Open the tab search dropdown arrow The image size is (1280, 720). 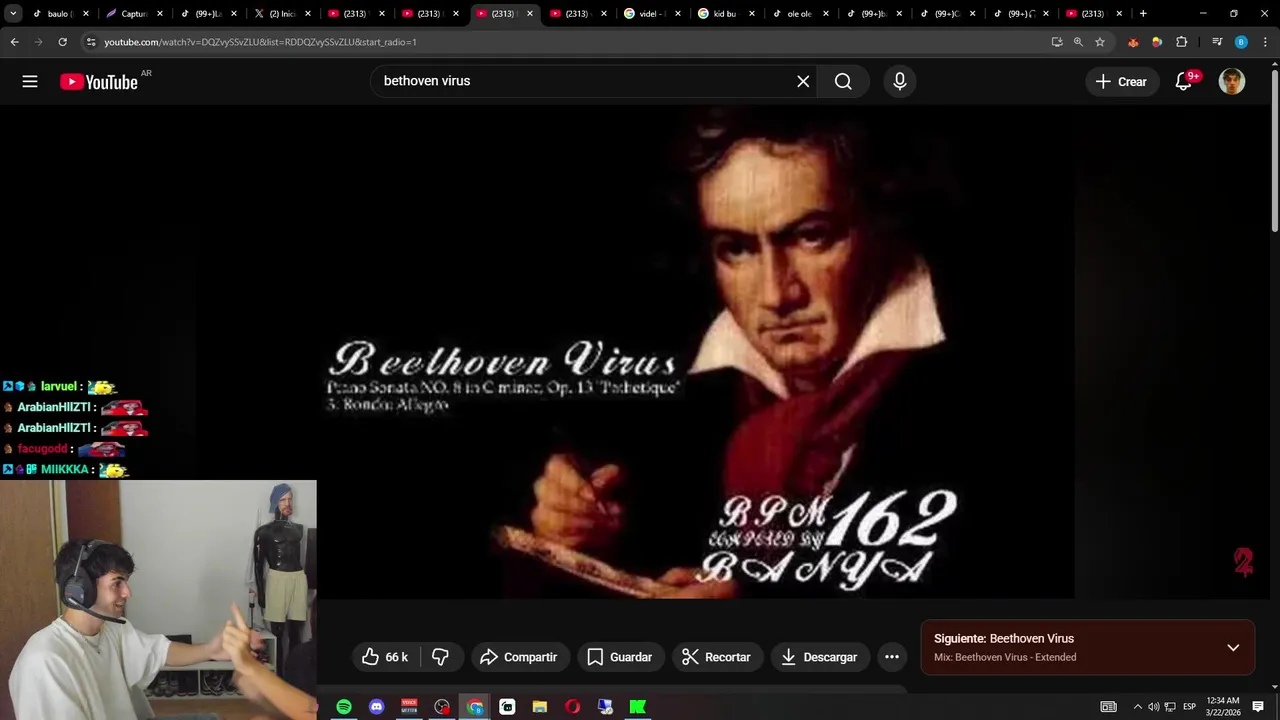click(13, 14)
